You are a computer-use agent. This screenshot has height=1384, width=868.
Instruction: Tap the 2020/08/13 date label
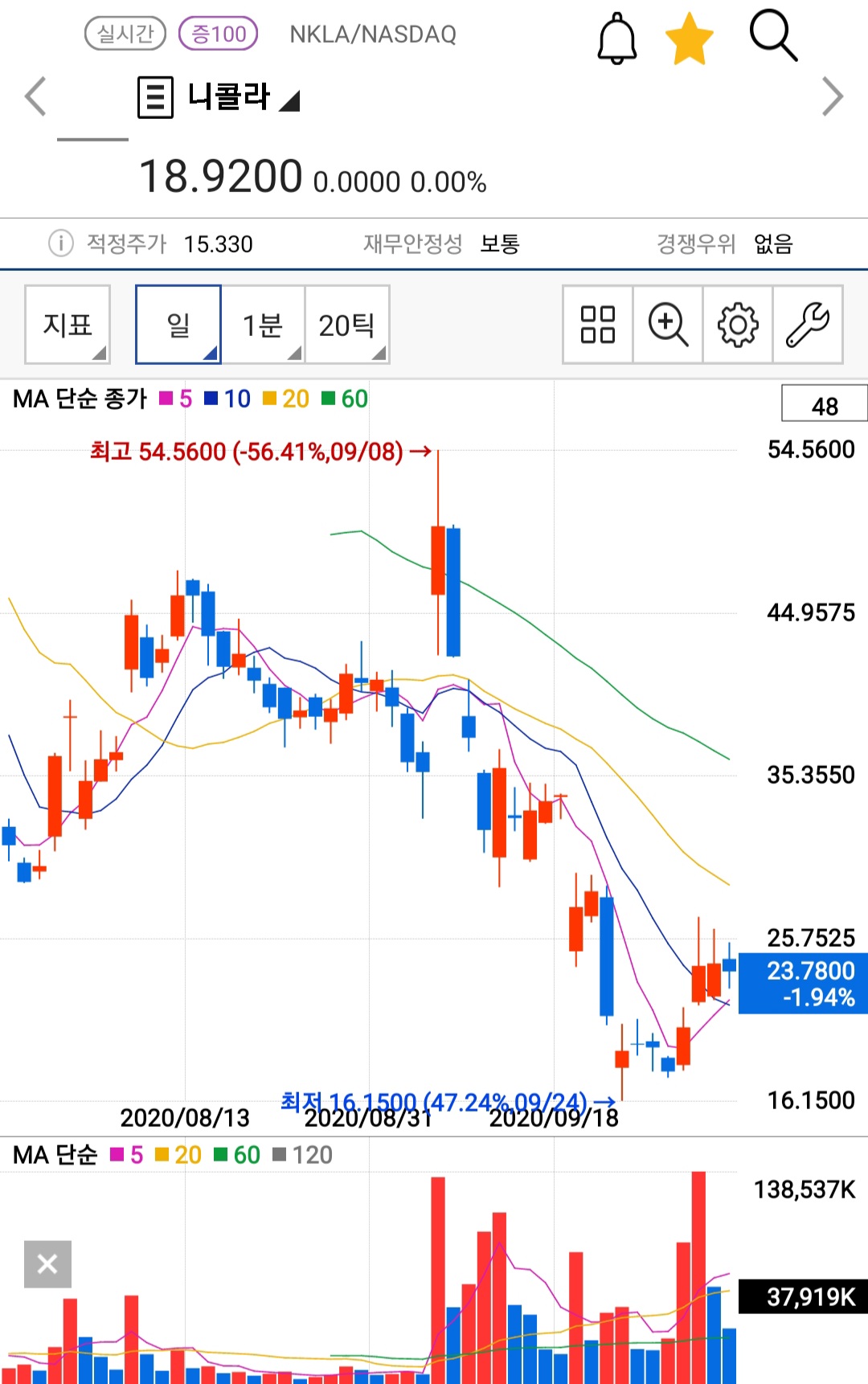(185, 1117)
